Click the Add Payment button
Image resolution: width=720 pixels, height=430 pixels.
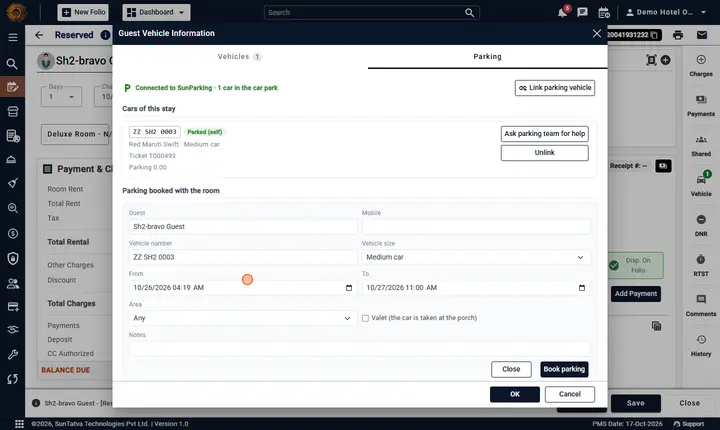click(x=636, y=294)
